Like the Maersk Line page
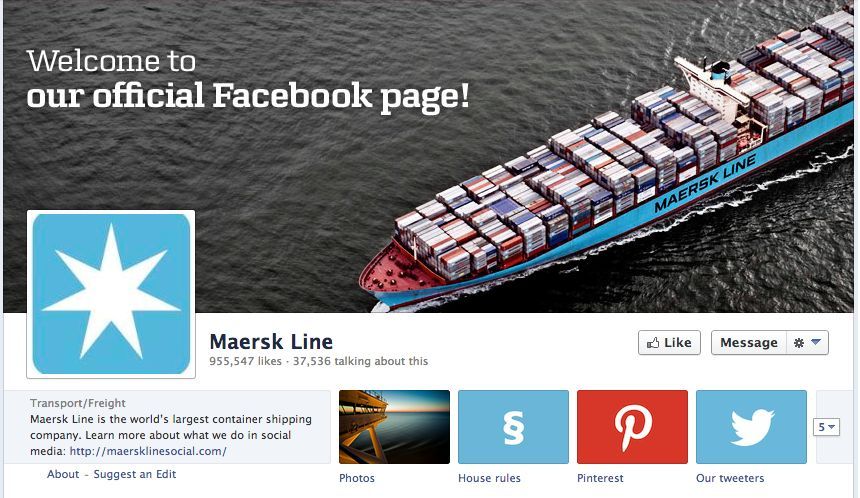860x498 pixels. click(669, 343)
